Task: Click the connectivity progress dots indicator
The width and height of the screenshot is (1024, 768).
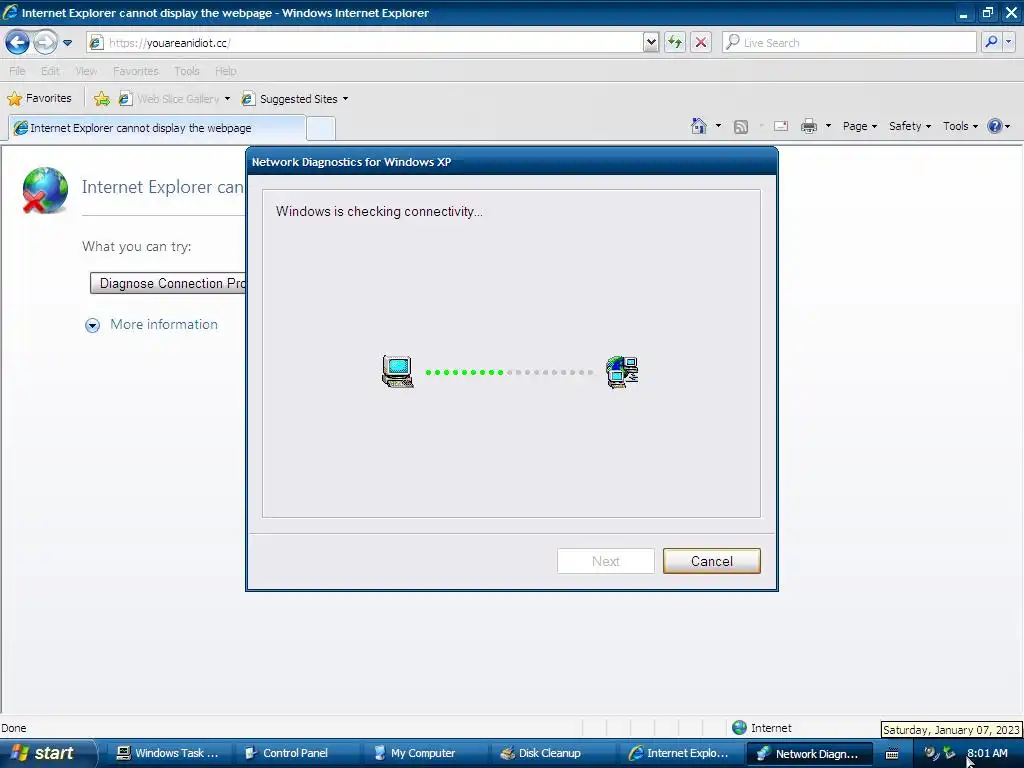Action: [509, 372]
